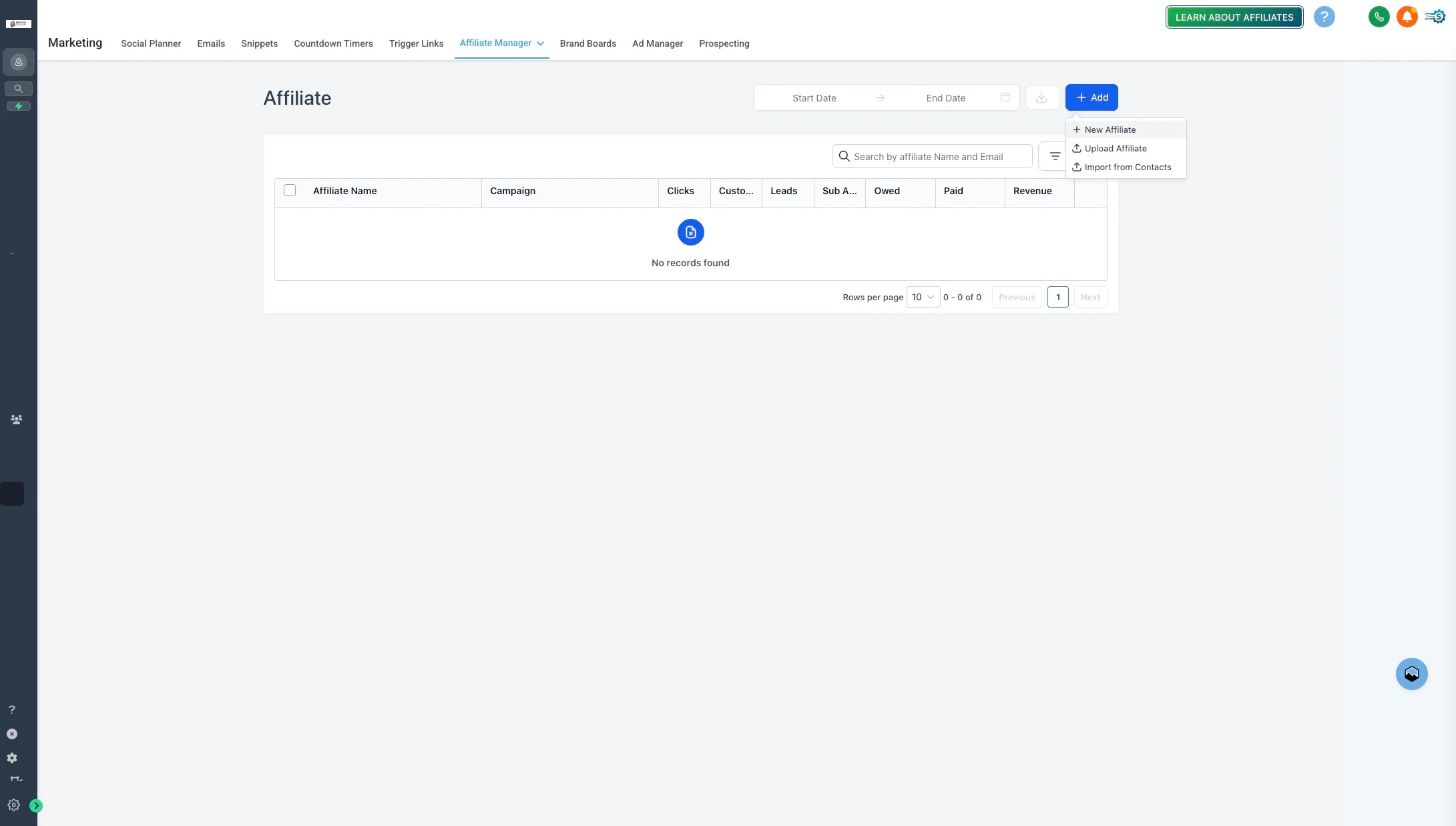Click the blue help question mark in header
Screen dimensions: 1456x826
point(1324,17)
